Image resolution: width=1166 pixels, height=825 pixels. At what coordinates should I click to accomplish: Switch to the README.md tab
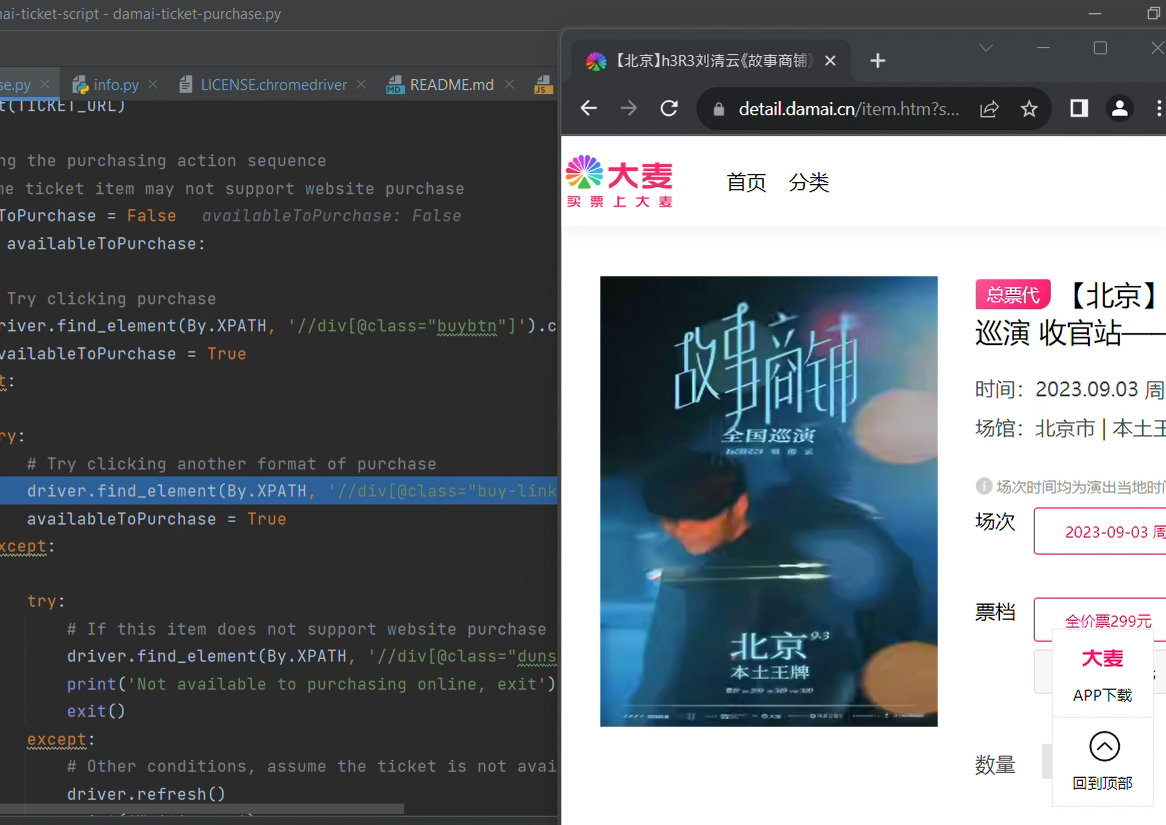pyautogui.click(x=451, y=85)
